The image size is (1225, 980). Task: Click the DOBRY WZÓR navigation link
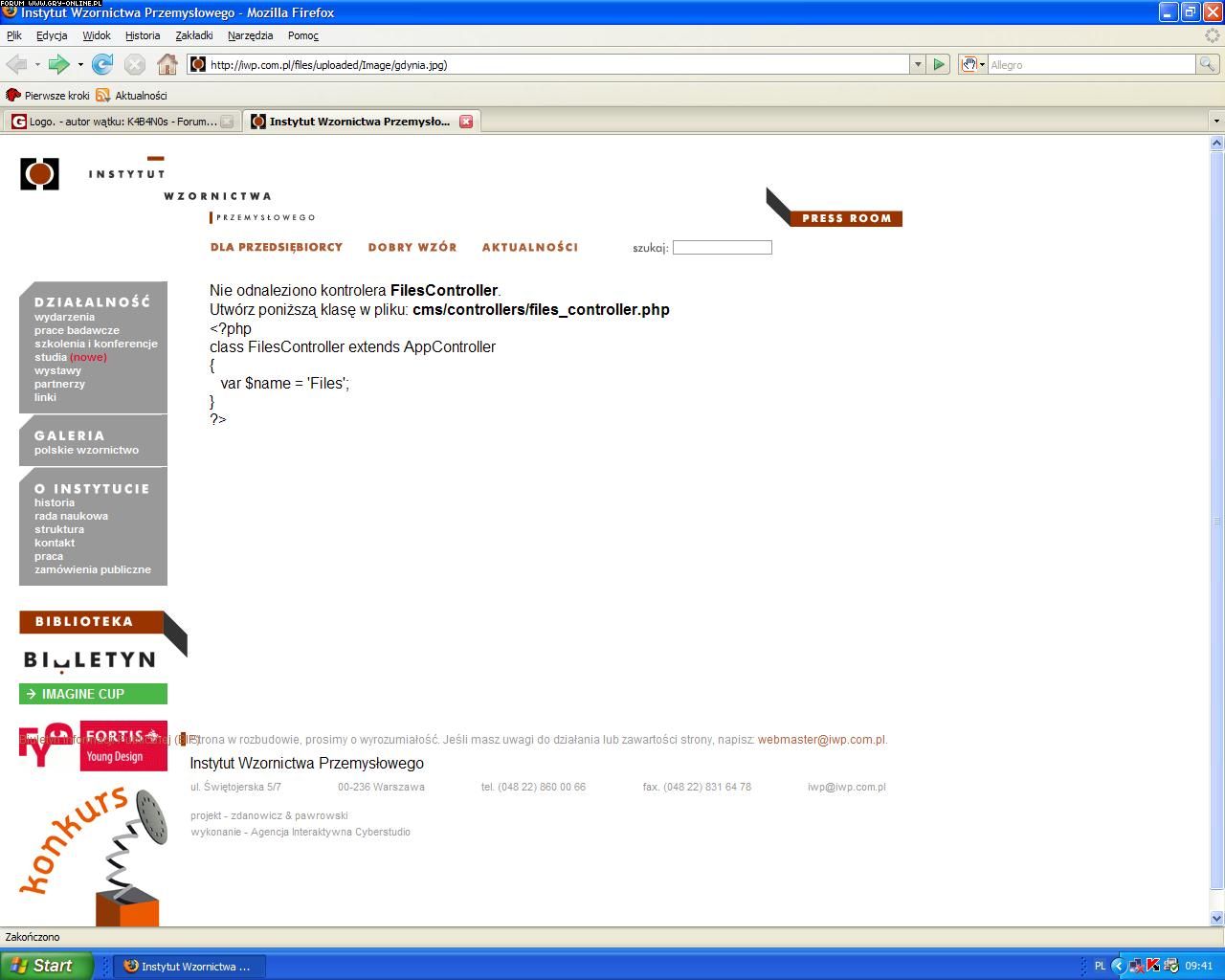412,247
